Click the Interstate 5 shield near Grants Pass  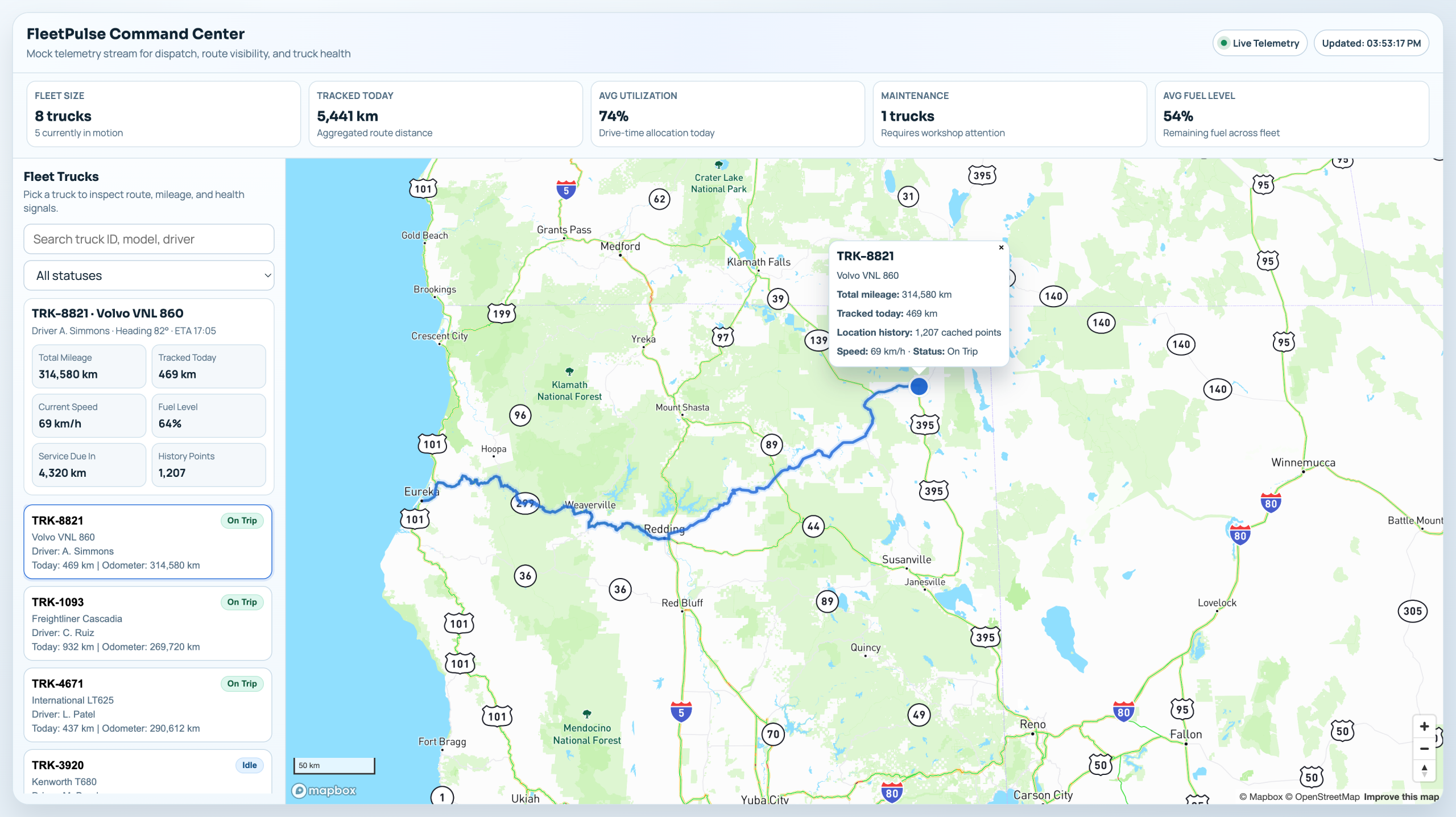coord(566,189)
